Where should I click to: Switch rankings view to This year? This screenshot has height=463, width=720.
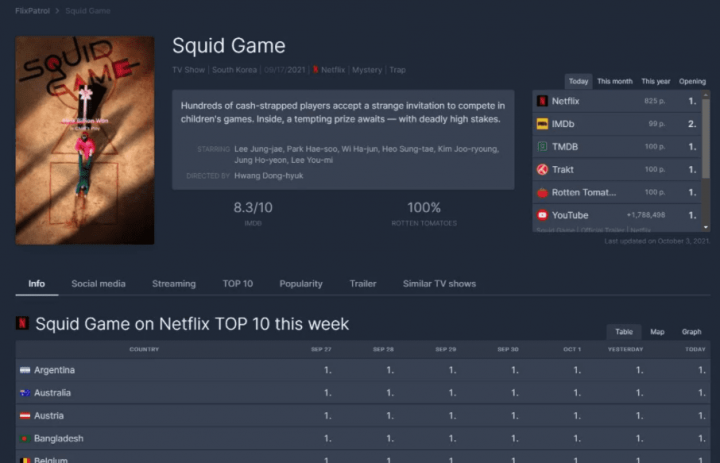(x=655, y=81)
